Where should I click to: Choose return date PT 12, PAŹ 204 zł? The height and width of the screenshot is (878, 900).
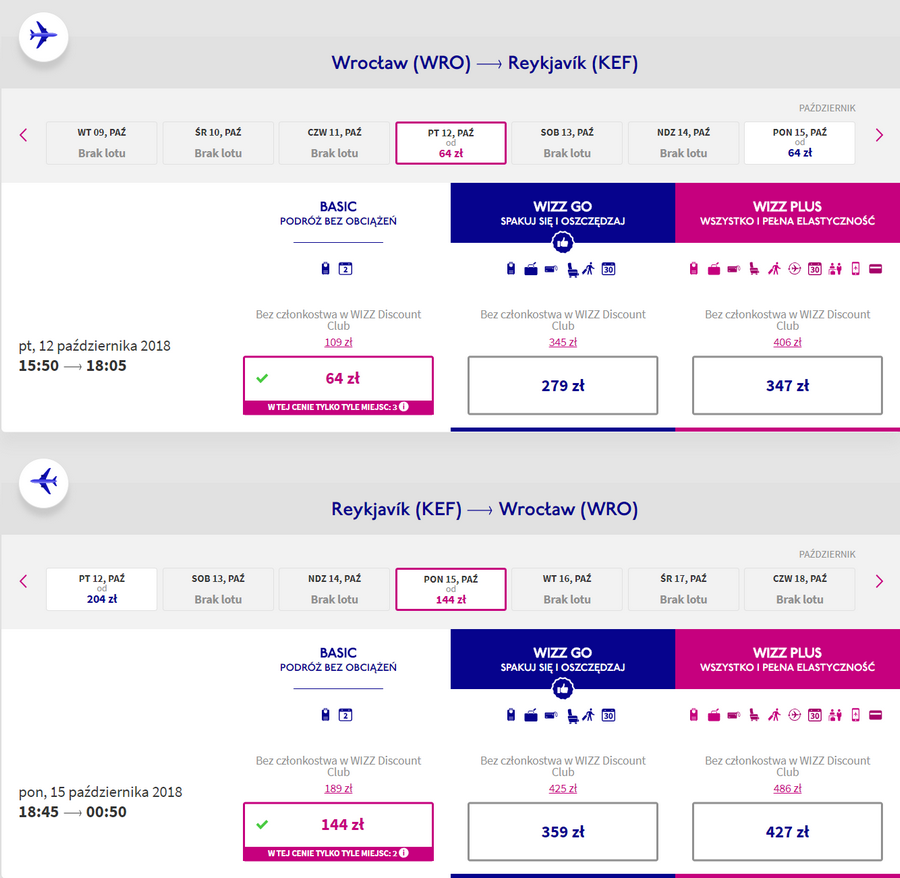[102, 589]
